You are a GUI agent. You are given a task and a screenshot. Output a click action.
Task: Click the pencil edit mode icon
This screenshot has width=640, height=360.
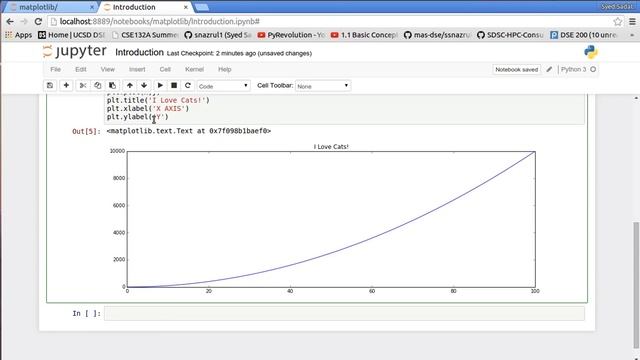(549, 69)
